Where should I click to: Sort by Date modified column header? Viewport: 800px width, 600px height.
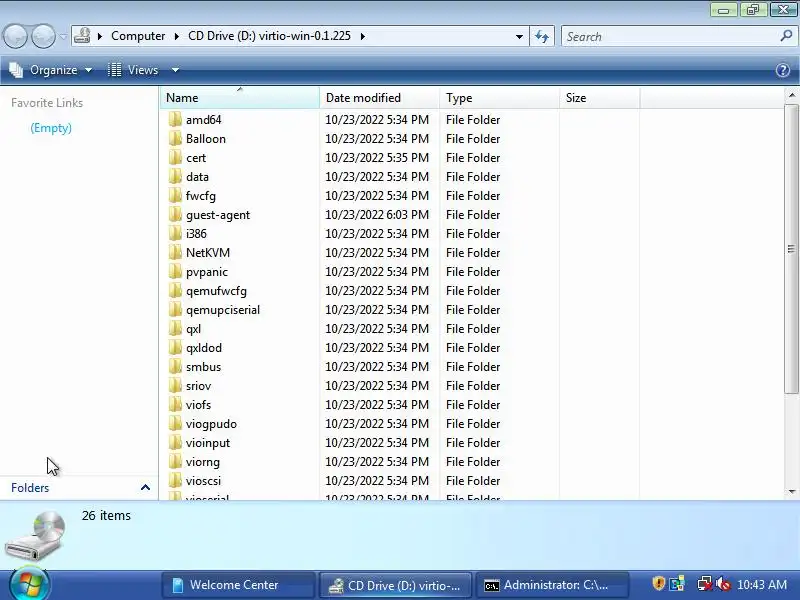[379, 97]
